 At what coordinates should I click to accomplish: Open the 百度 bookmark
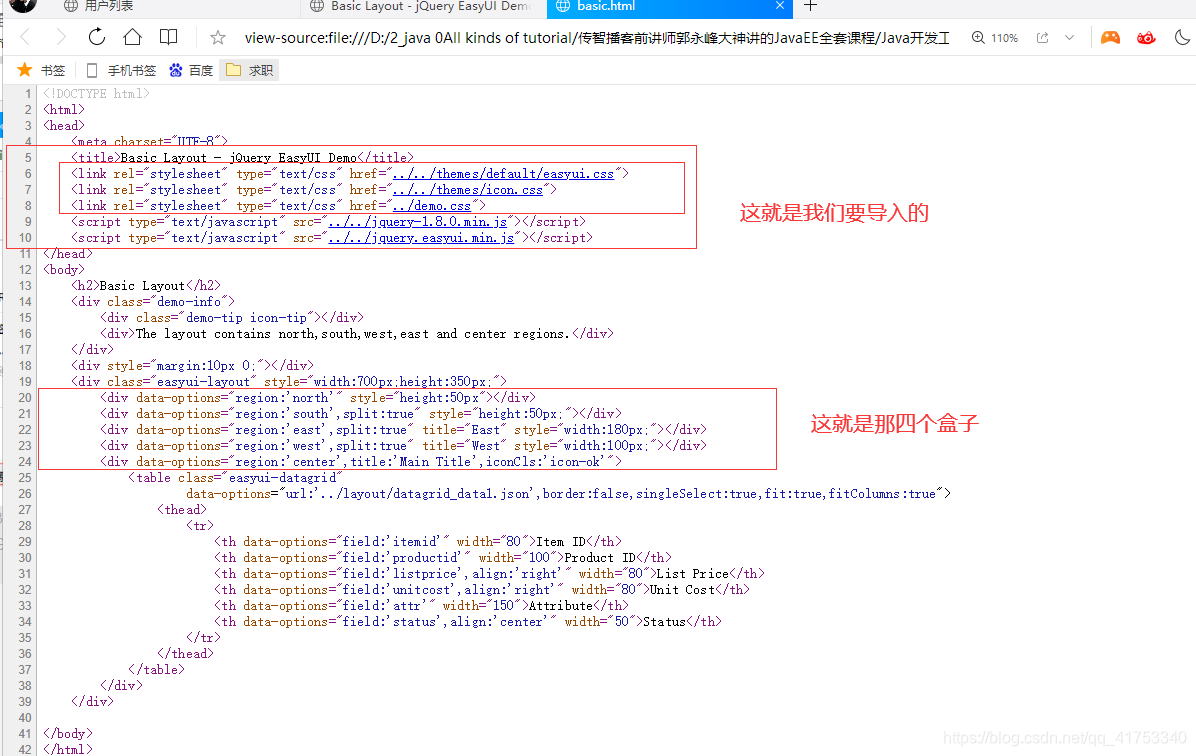[191, 70]
